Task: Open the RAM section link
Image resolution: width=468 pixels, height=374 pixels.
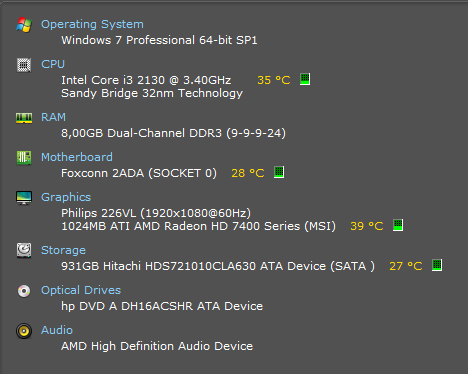Action: tap(53, 117)
